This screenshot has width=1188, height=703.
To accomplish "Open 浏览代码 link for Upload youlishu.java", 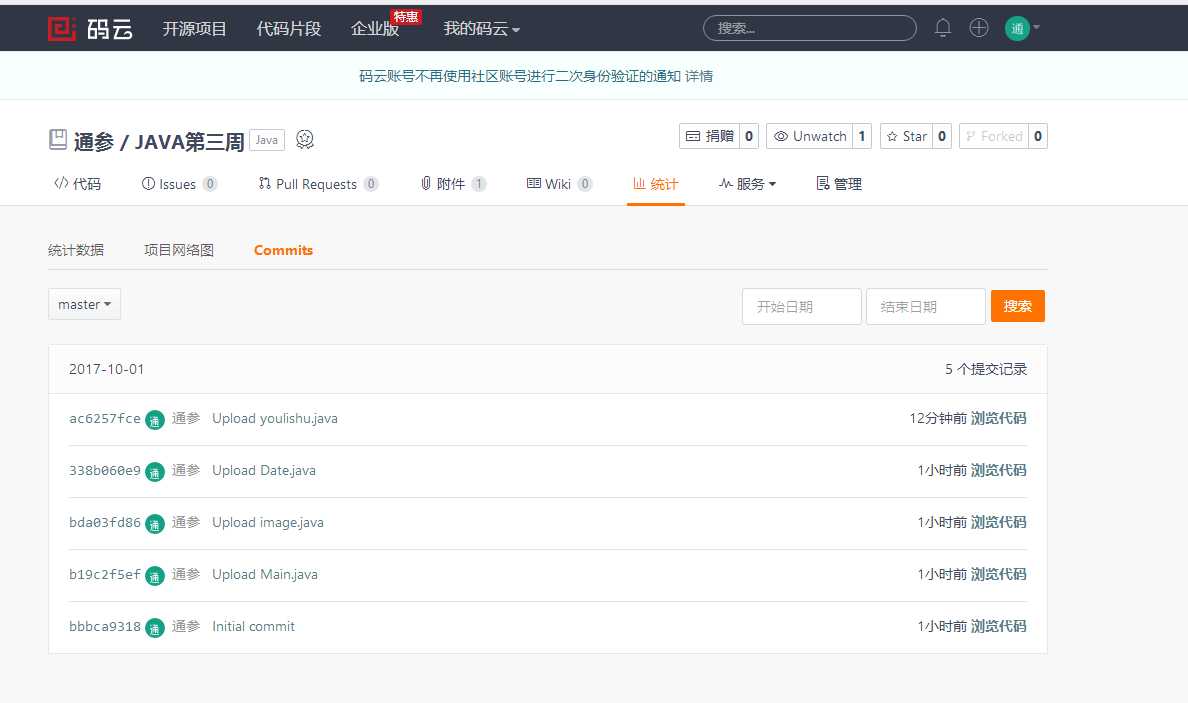I will click(x=998, y=418).
